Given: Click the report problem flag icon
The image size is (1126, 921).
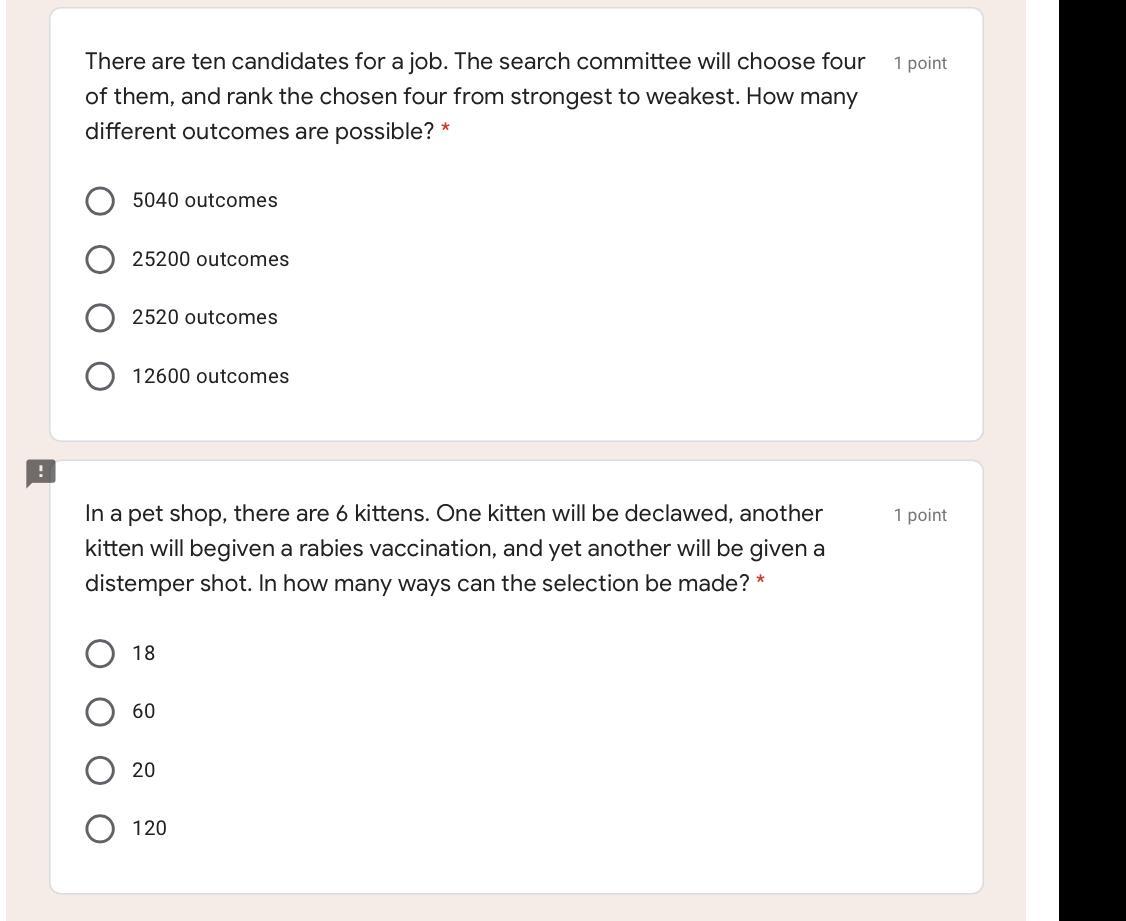Looking at the screenshot, I should click(40, 472).
